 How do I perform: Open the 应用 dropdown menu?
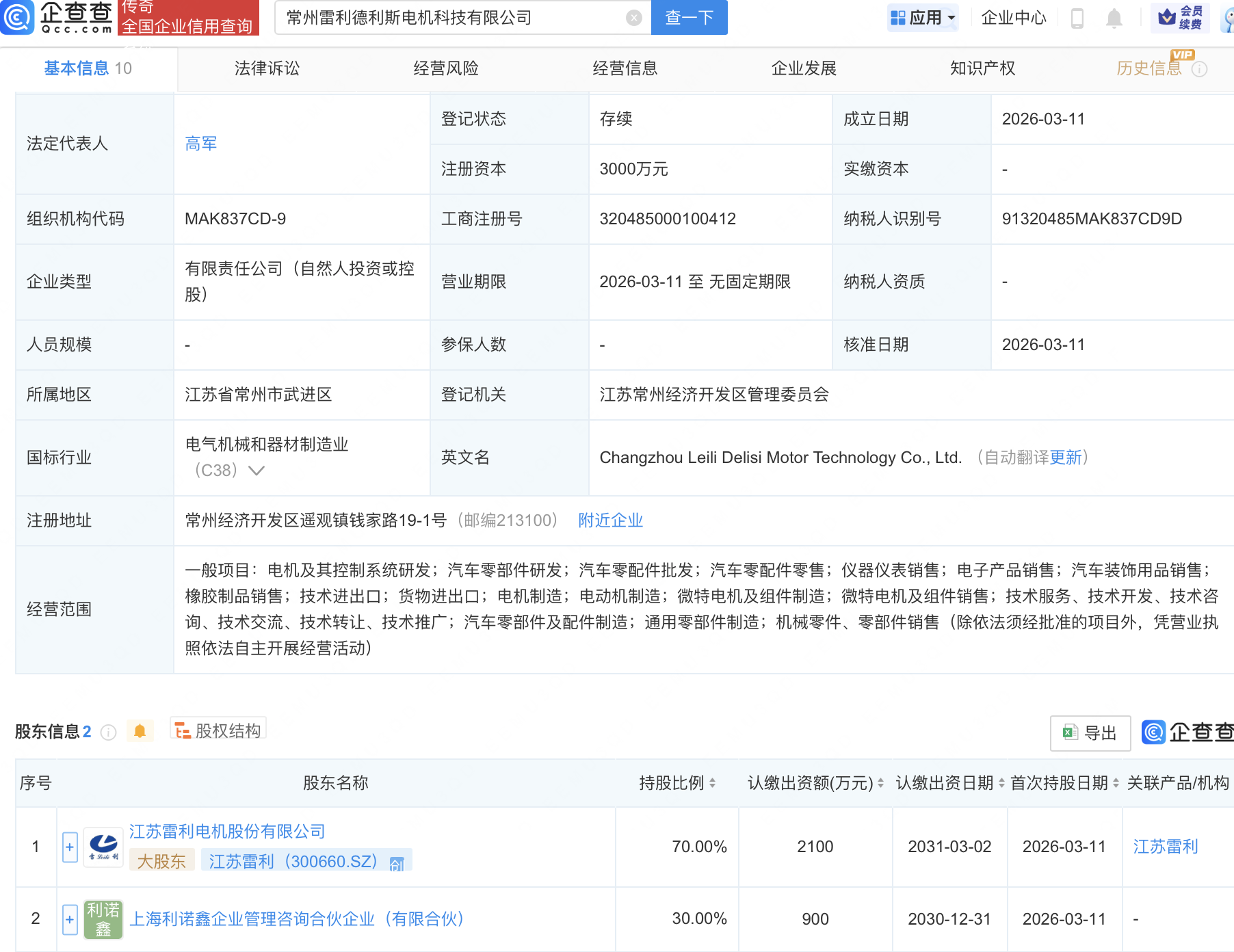(923, 17)
